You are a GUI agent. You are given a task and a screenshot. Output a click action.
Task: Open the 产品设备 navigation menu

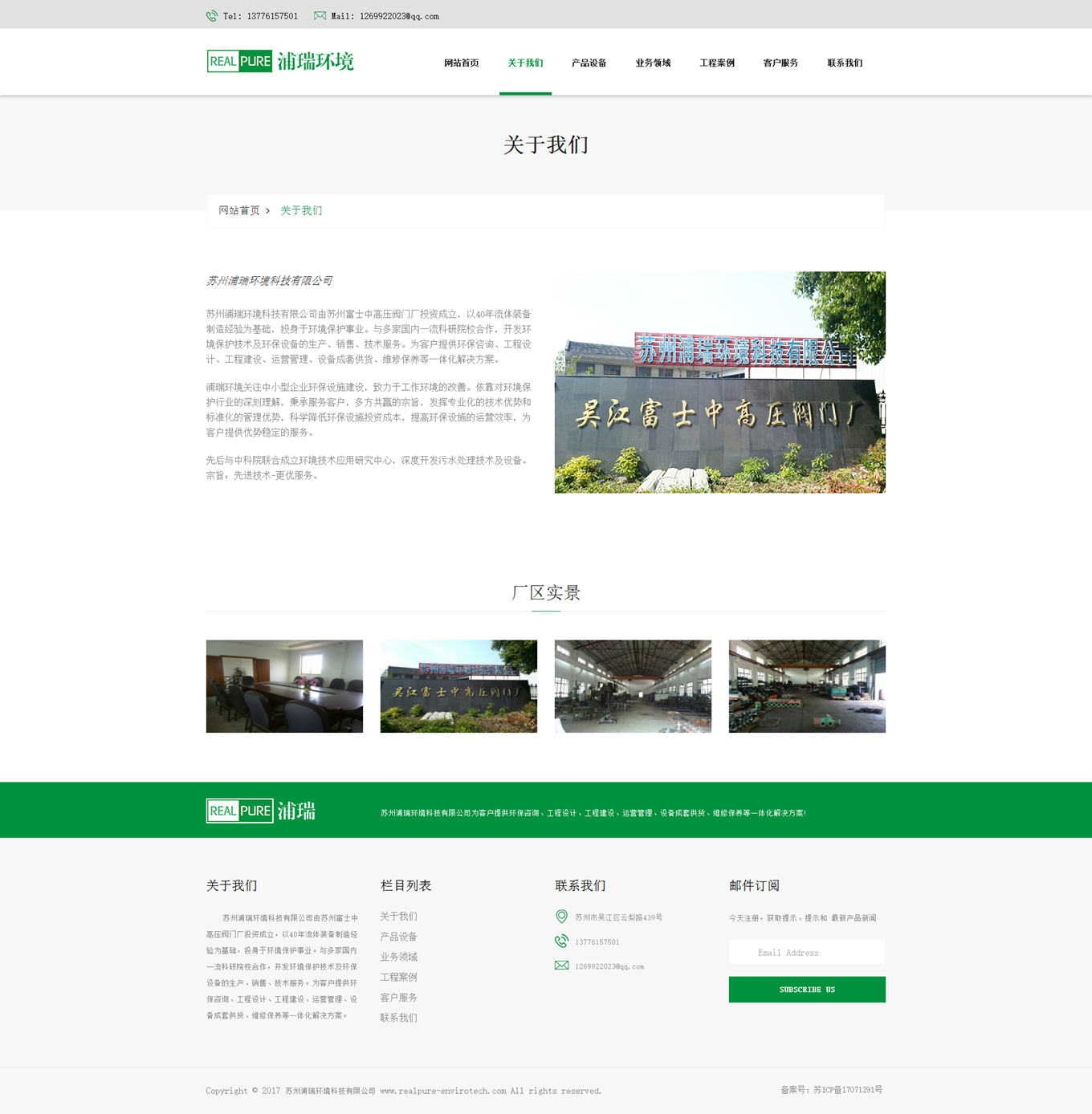pos(589,63)
